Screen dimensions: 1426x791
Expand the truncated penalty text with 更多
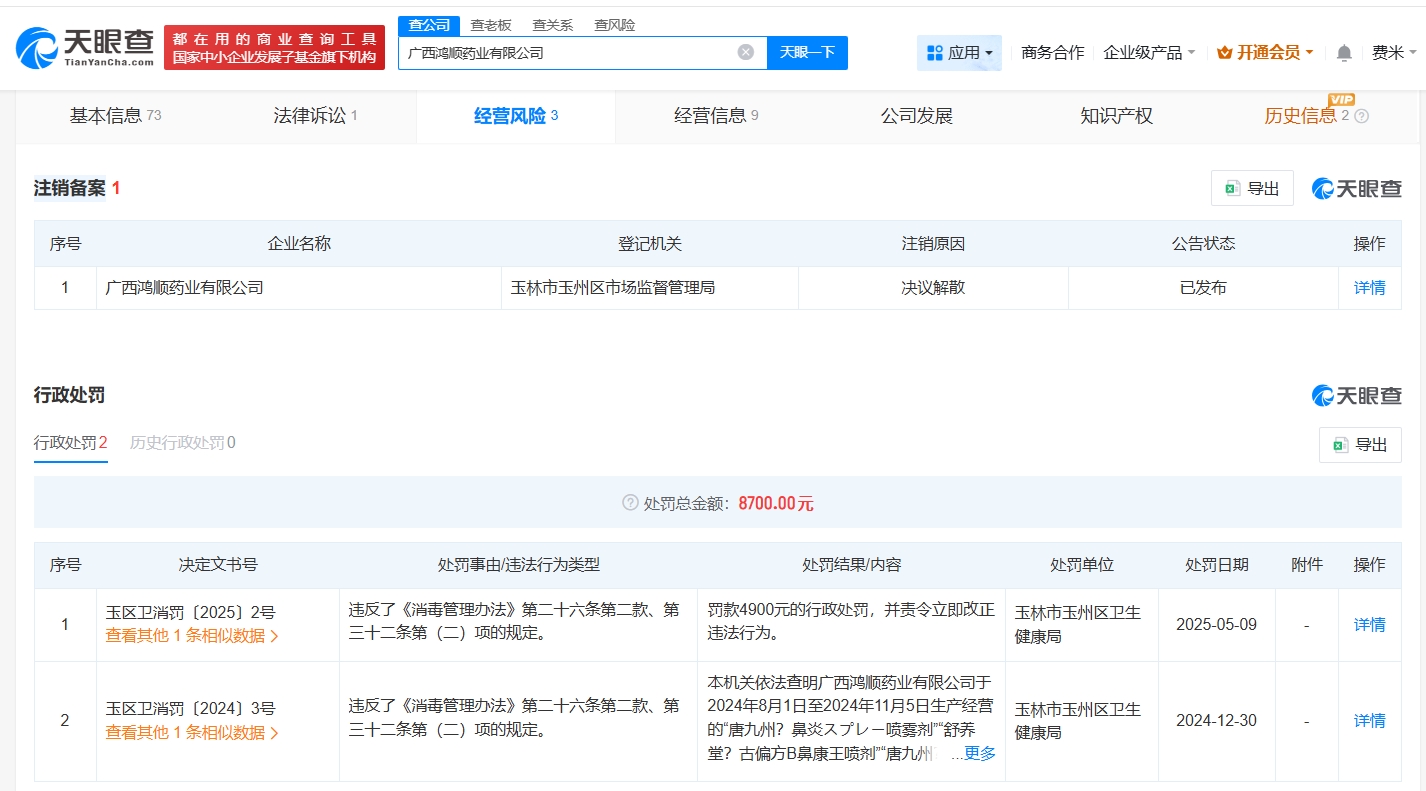tap(974, 753)
